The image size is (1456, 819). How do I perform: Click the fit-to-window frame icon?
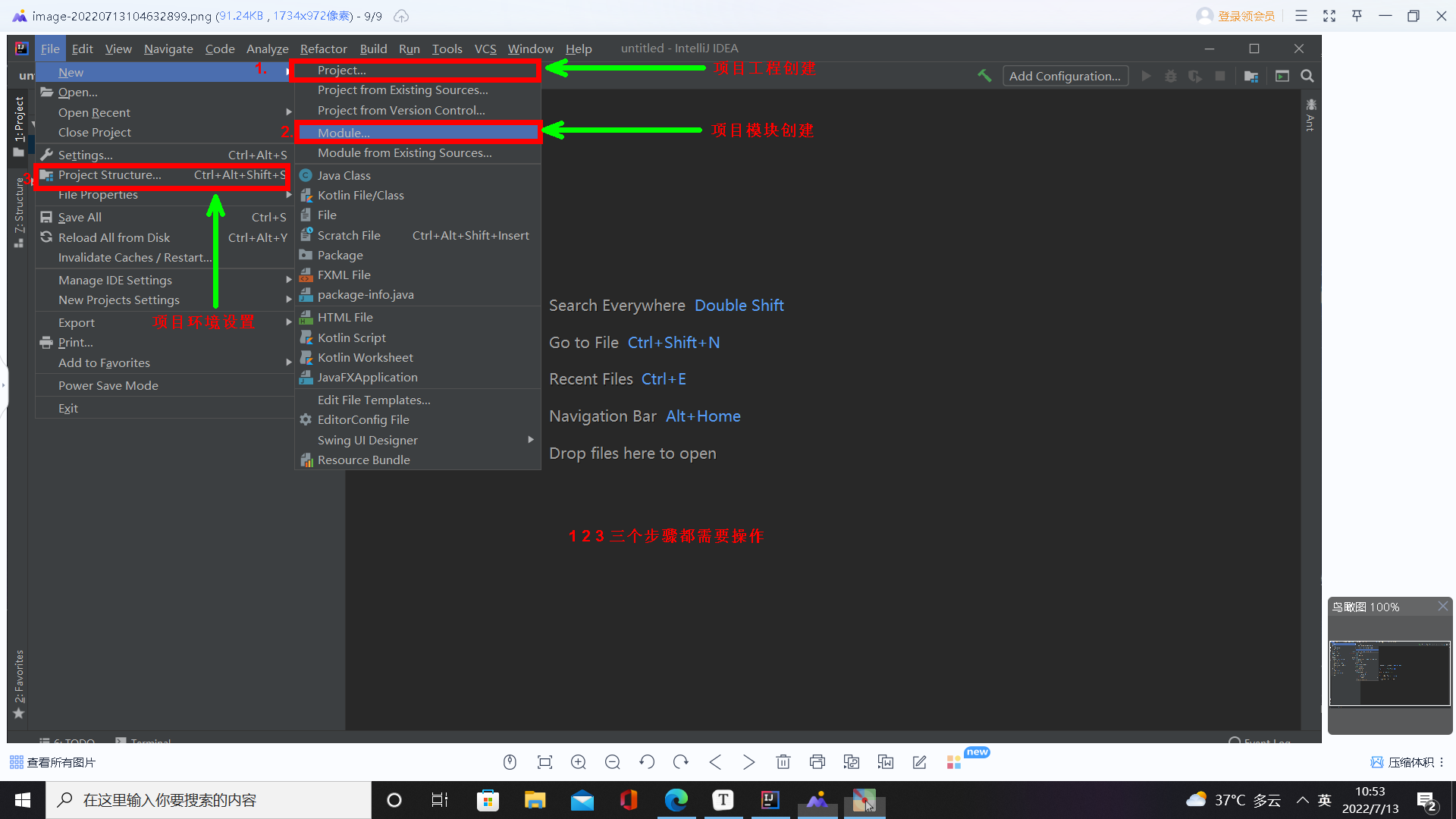click(544, 762)
